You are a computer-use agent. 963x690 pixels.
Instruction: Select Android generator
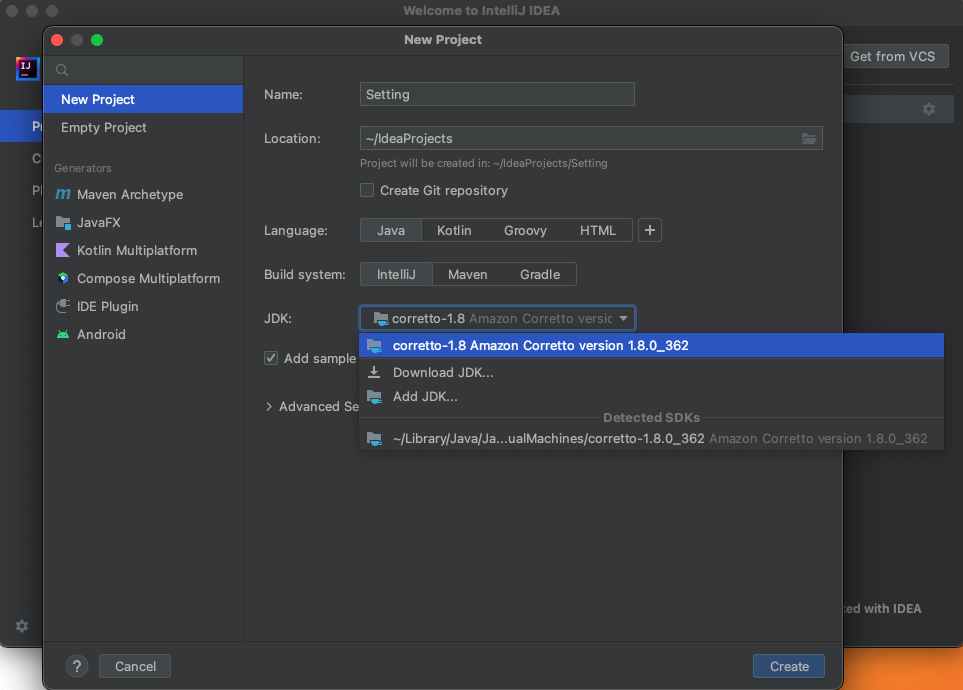143,334
